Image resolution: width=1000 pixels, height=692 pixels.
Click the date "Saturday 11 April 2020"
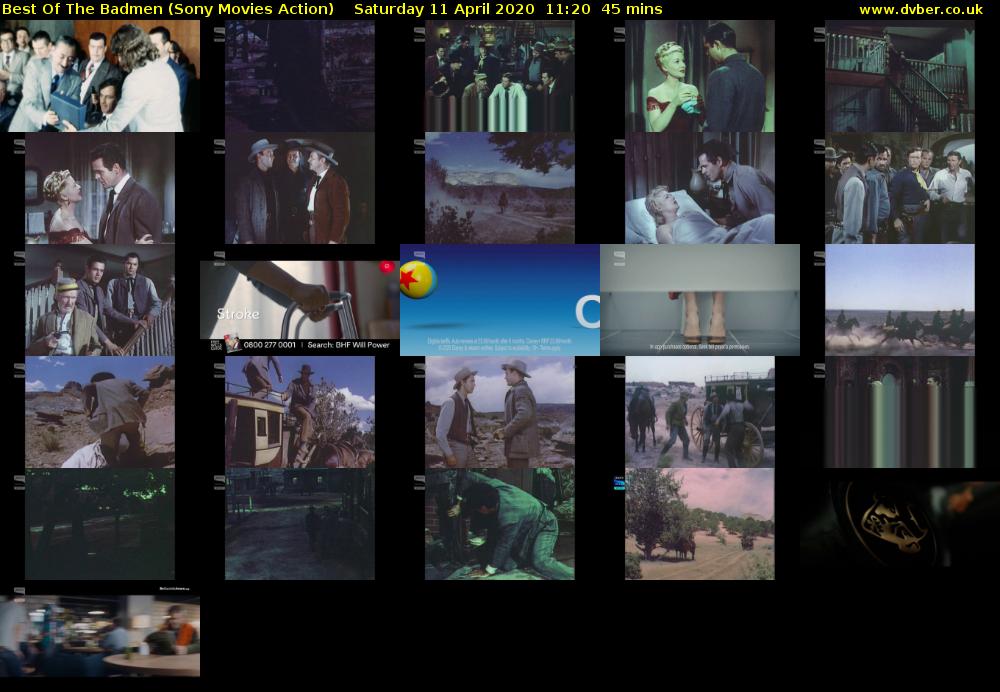(444, 9)
